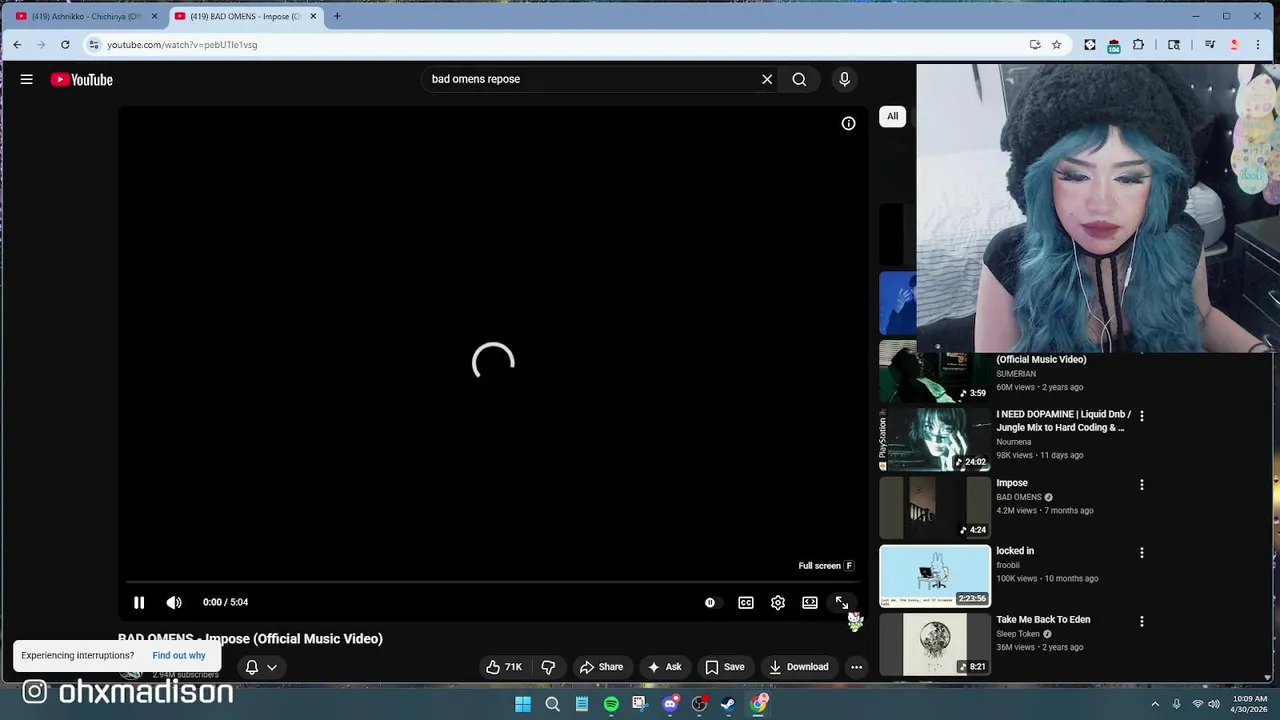Open Spotify from the taskbar
The image size is (1280, 720).
611,704
